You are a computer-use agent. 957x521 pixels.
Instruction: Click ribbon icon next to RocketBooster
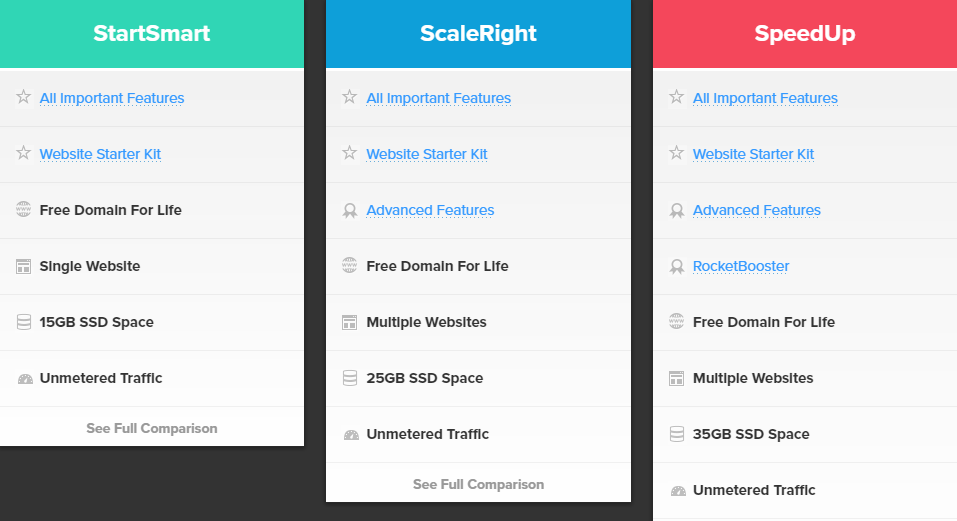tap(677, 266)
